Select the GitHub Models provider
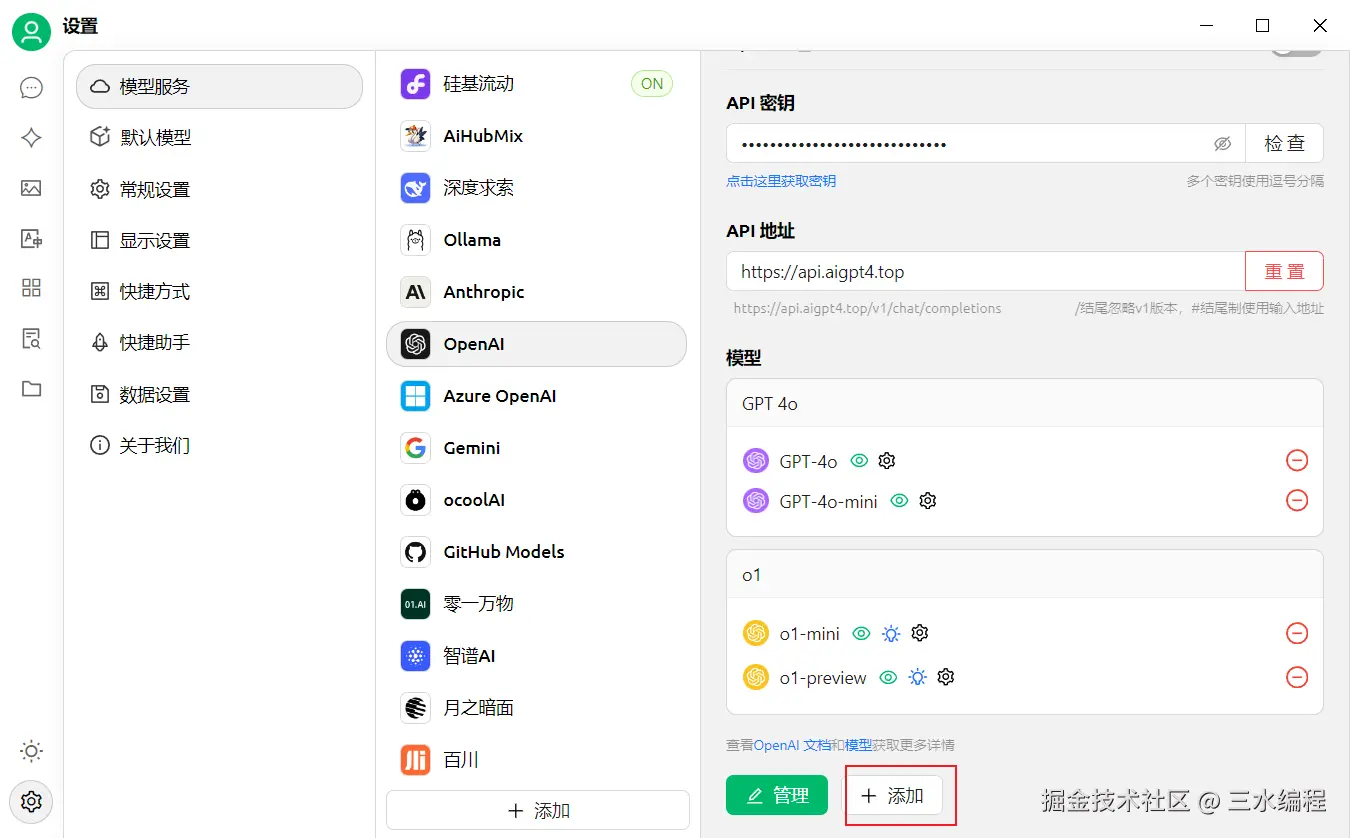Viewport: 1350px width, 838px height. coord(537,552)
